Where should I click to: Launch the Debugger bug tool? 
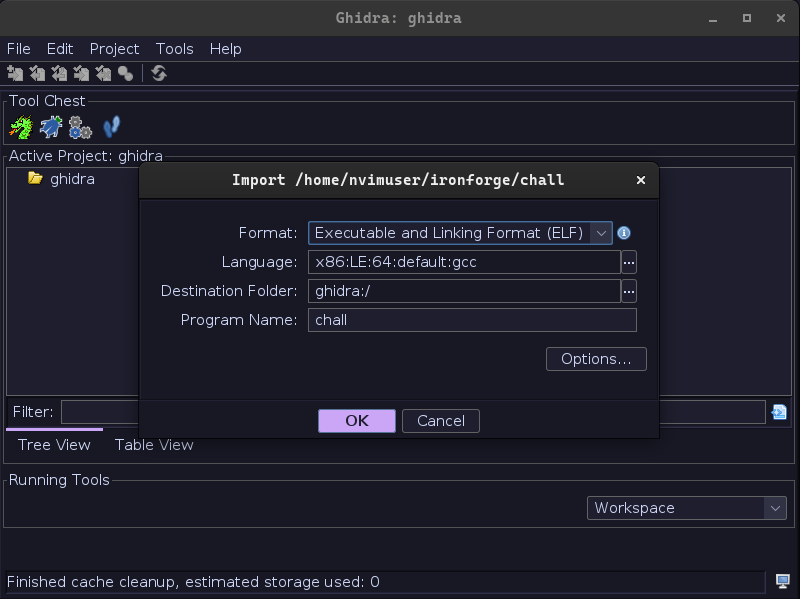point(51,127)
